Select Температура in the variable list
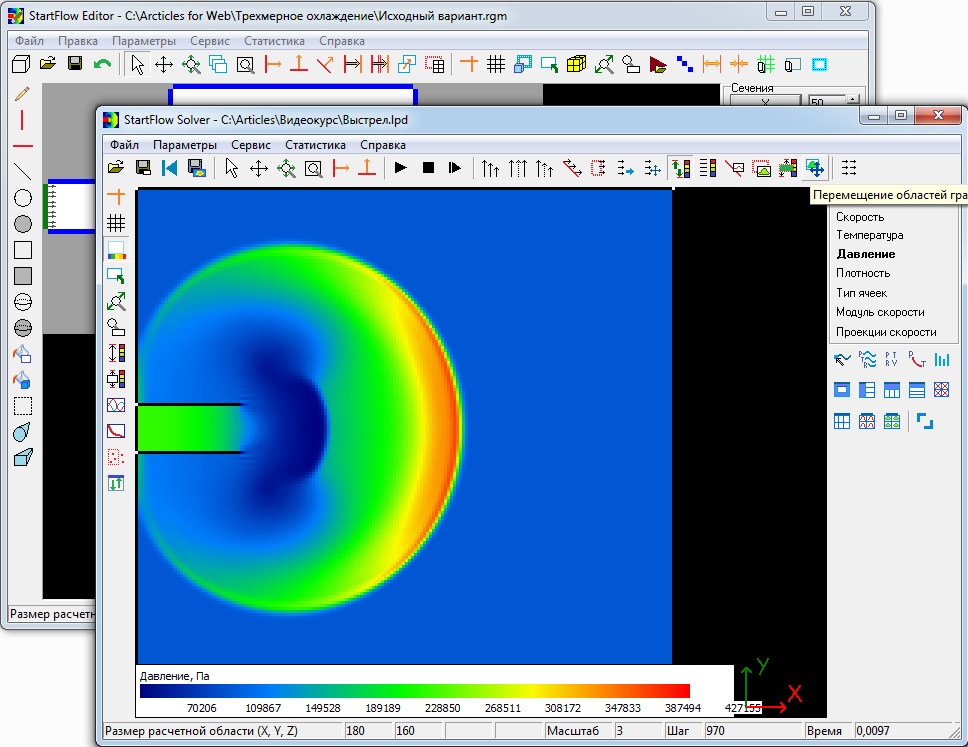The width and height of the screenshot is (968, 747). pos(869,235)
